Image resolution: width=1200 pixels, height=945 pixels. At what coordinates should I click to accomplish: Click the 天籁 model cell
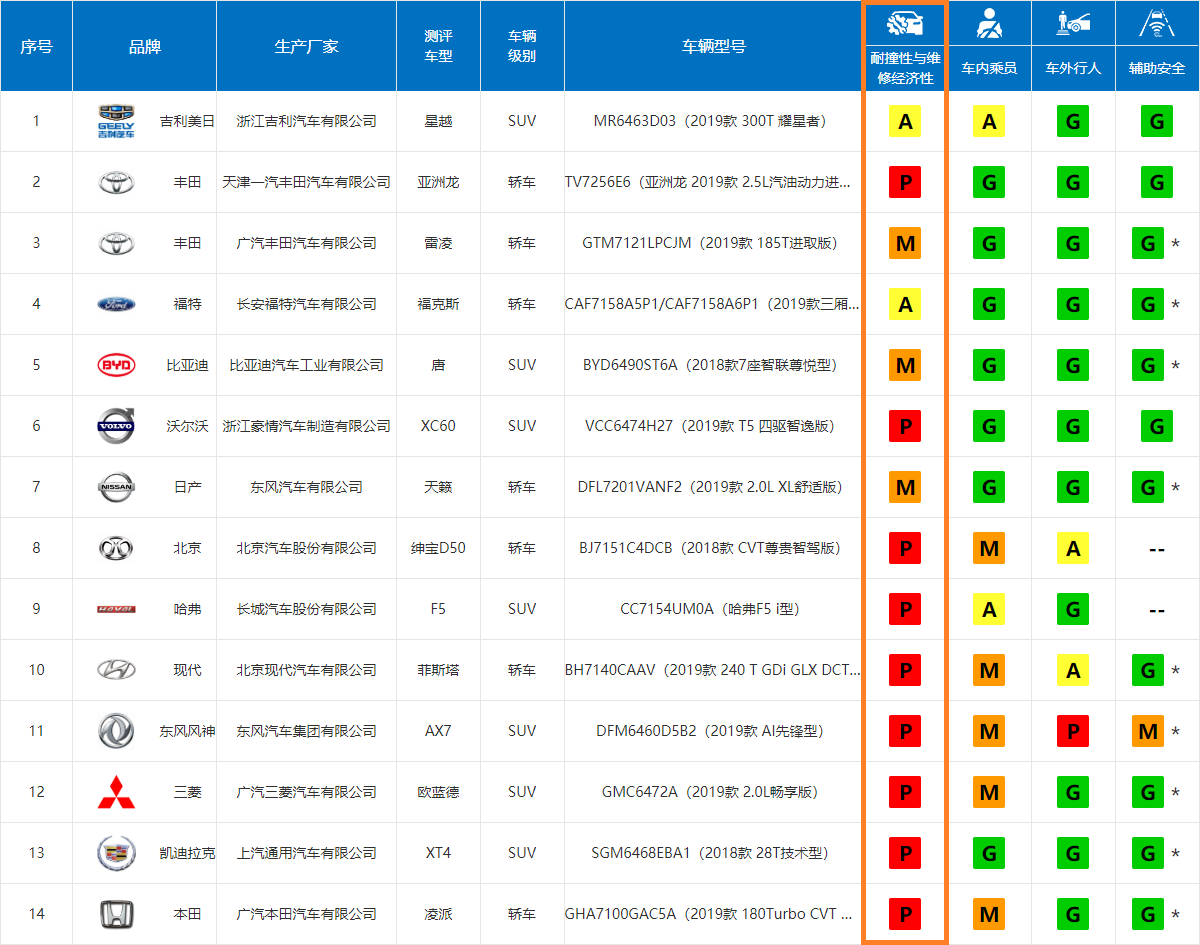click(438, 487)
